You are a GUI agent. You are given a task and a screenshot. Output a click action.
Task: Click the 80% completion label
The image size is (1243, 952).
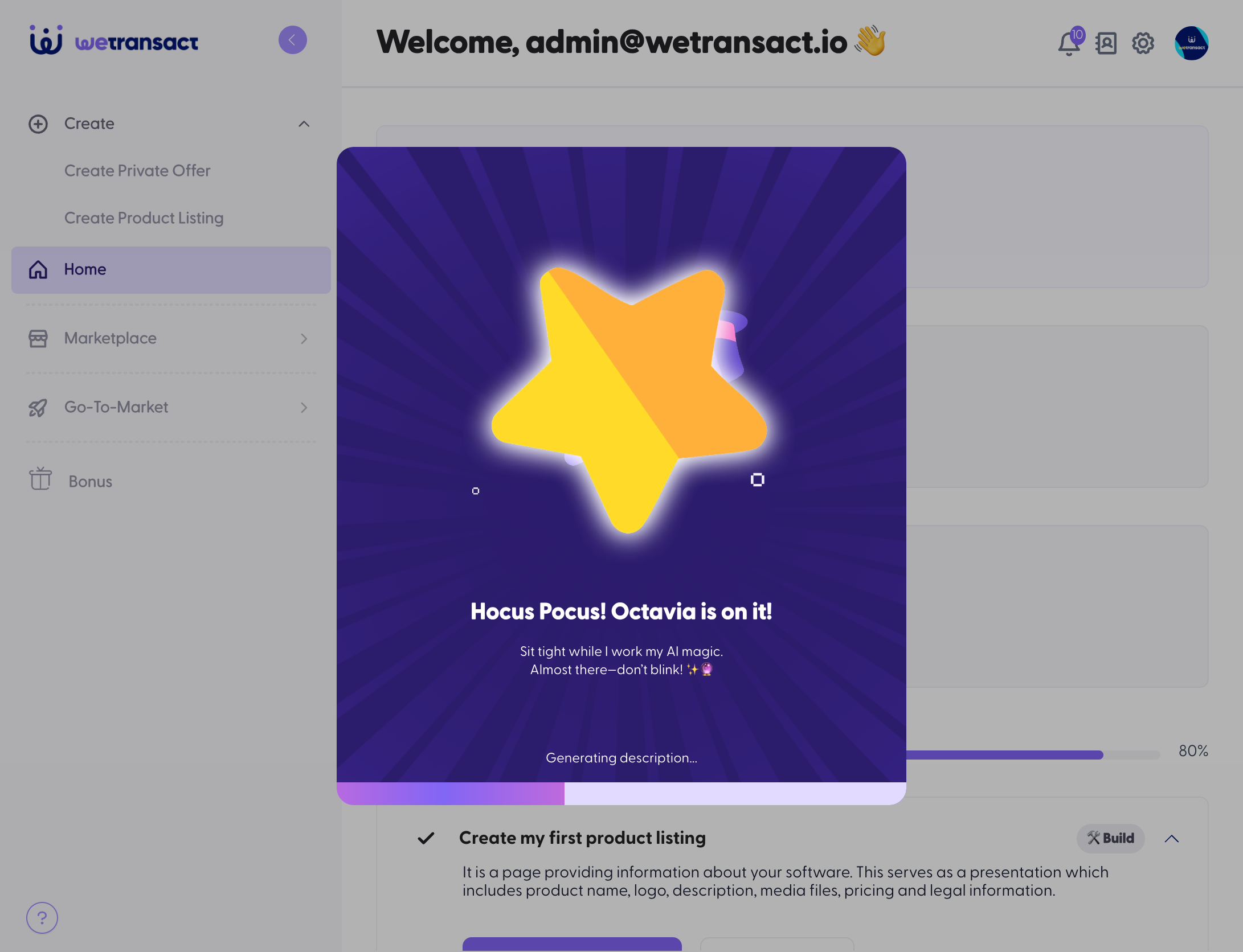[1193, 751]
